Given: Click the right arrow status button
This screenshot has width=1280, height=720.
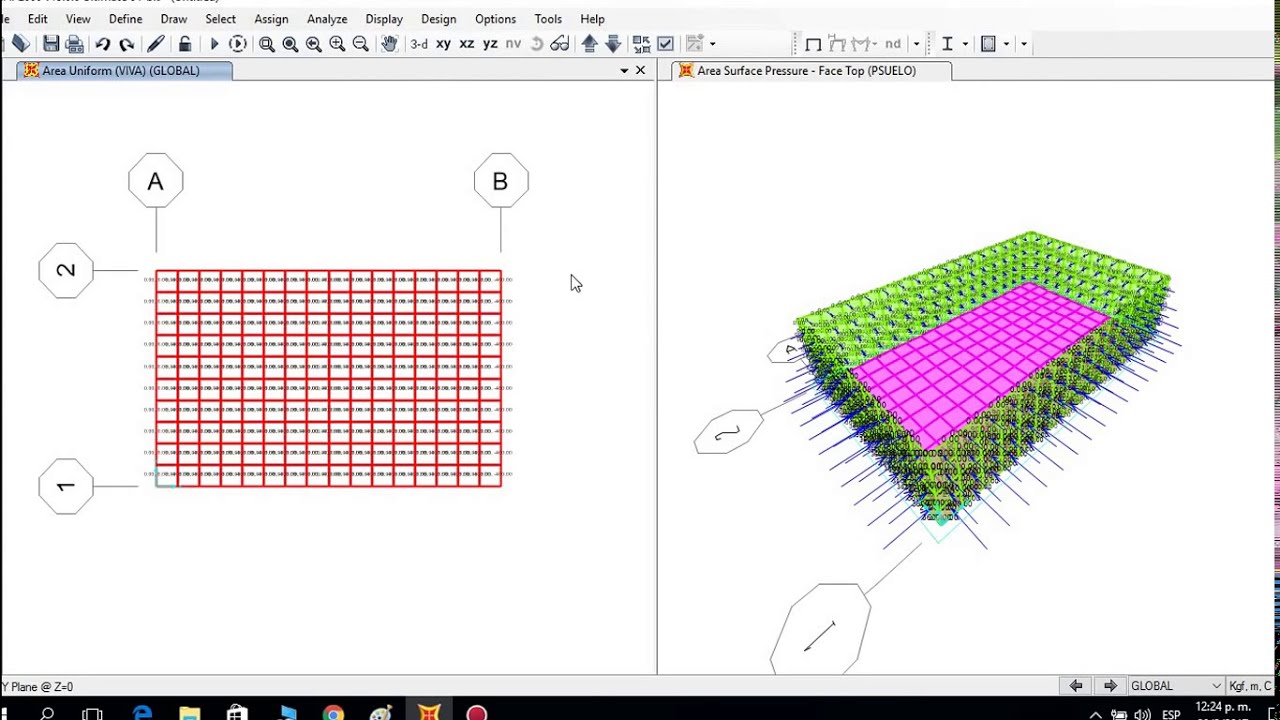Looking at the screenshot, I should click(1110, 686).
